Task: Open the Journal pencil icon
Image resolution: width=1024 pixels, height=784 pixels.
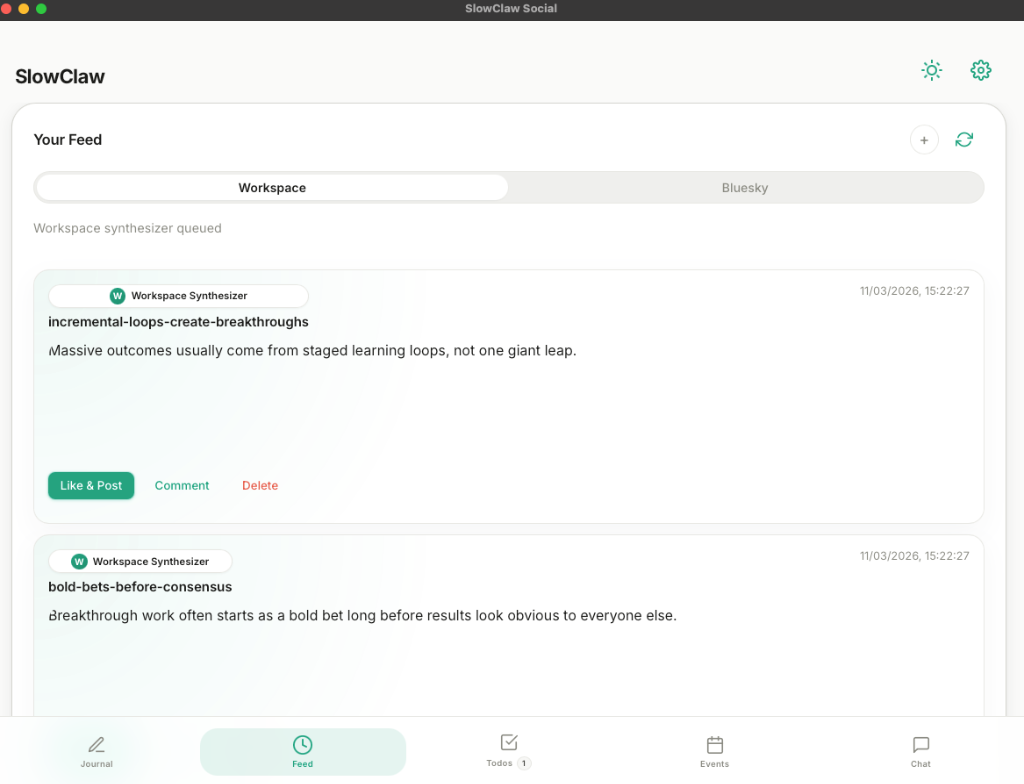Action: tap(97, 745)
